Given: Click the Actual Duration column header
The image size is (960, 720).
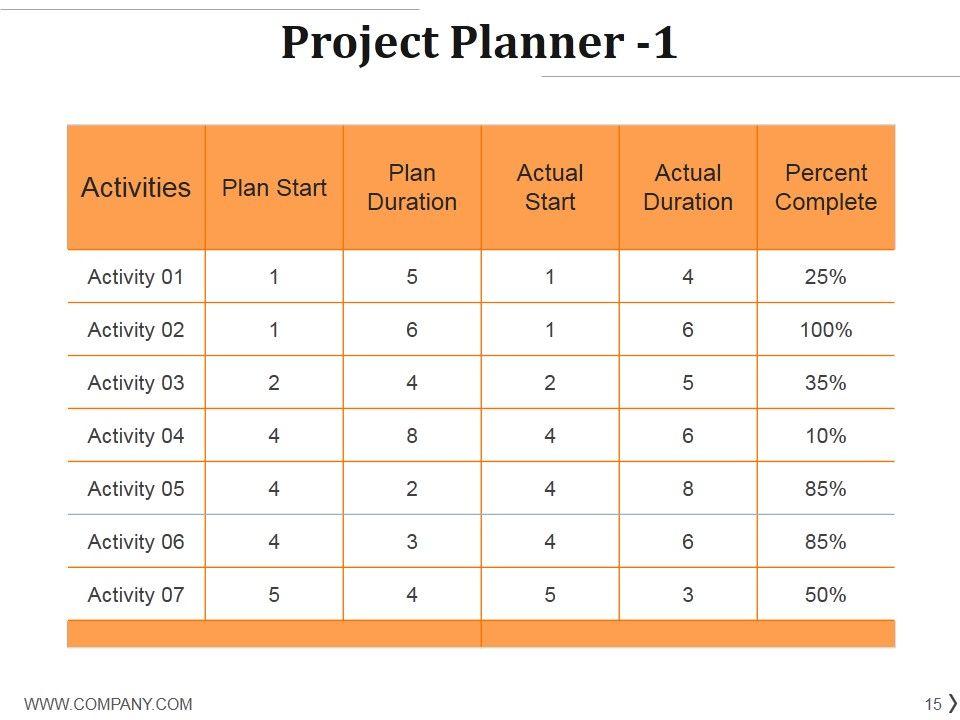Looking at the screenshot, I should coord(688,188).
